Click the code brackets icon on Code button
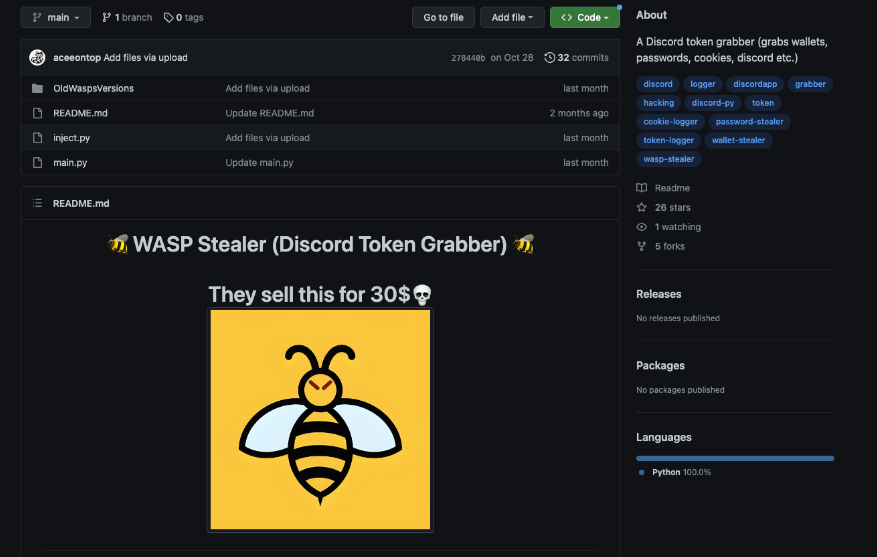The height and width of the screenshot is (557, 877). click(567, 17)
